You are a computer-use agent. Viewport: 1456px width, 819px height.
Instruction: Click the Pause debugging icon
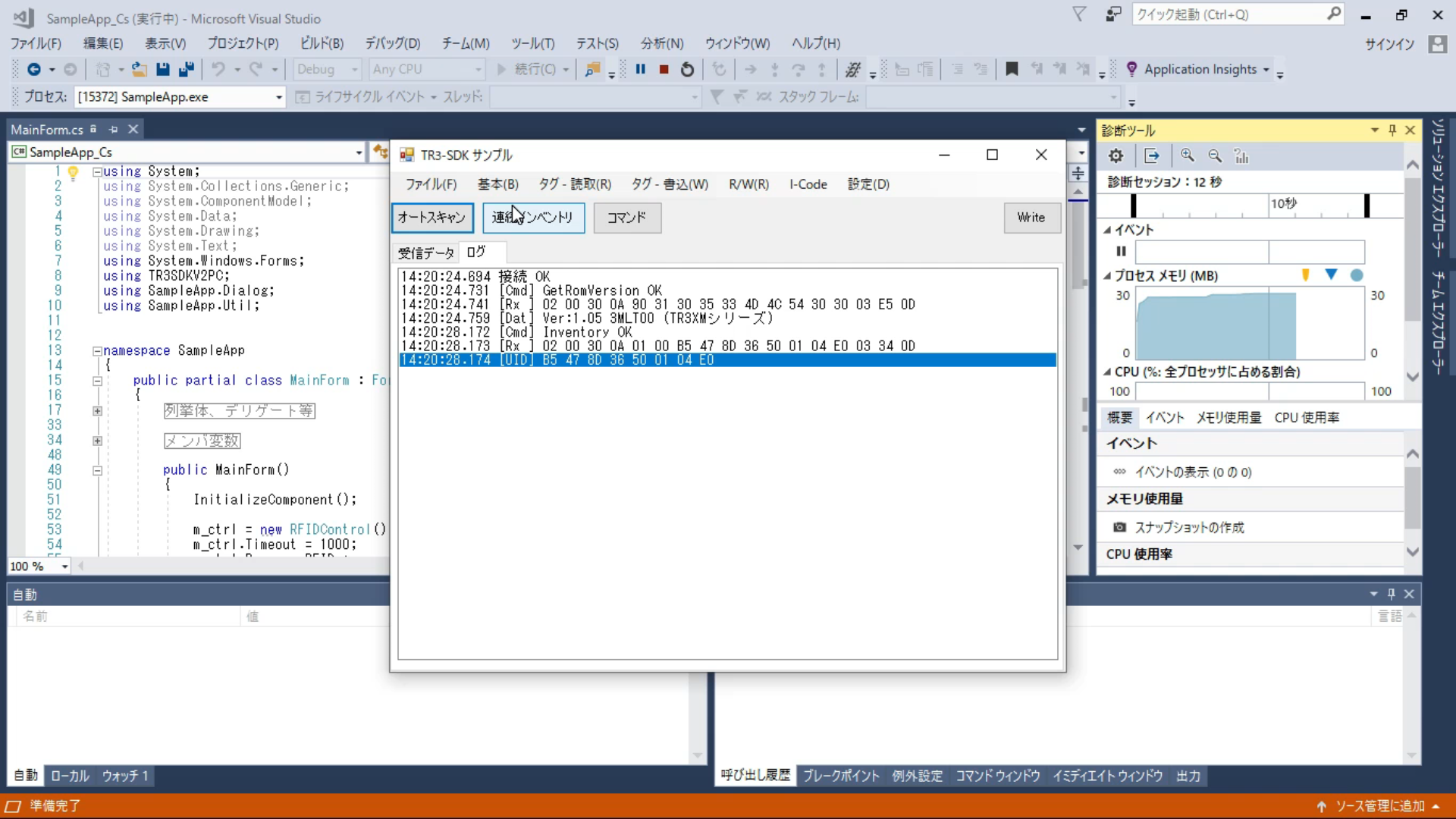641,69
